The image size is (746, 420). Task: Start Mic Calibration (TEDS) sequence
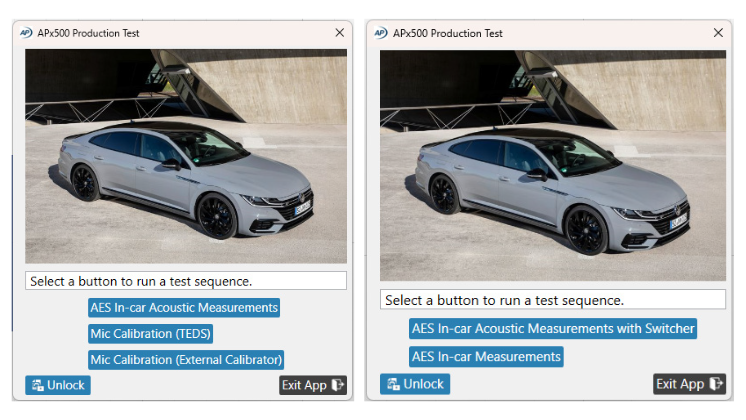pos(151,333)
